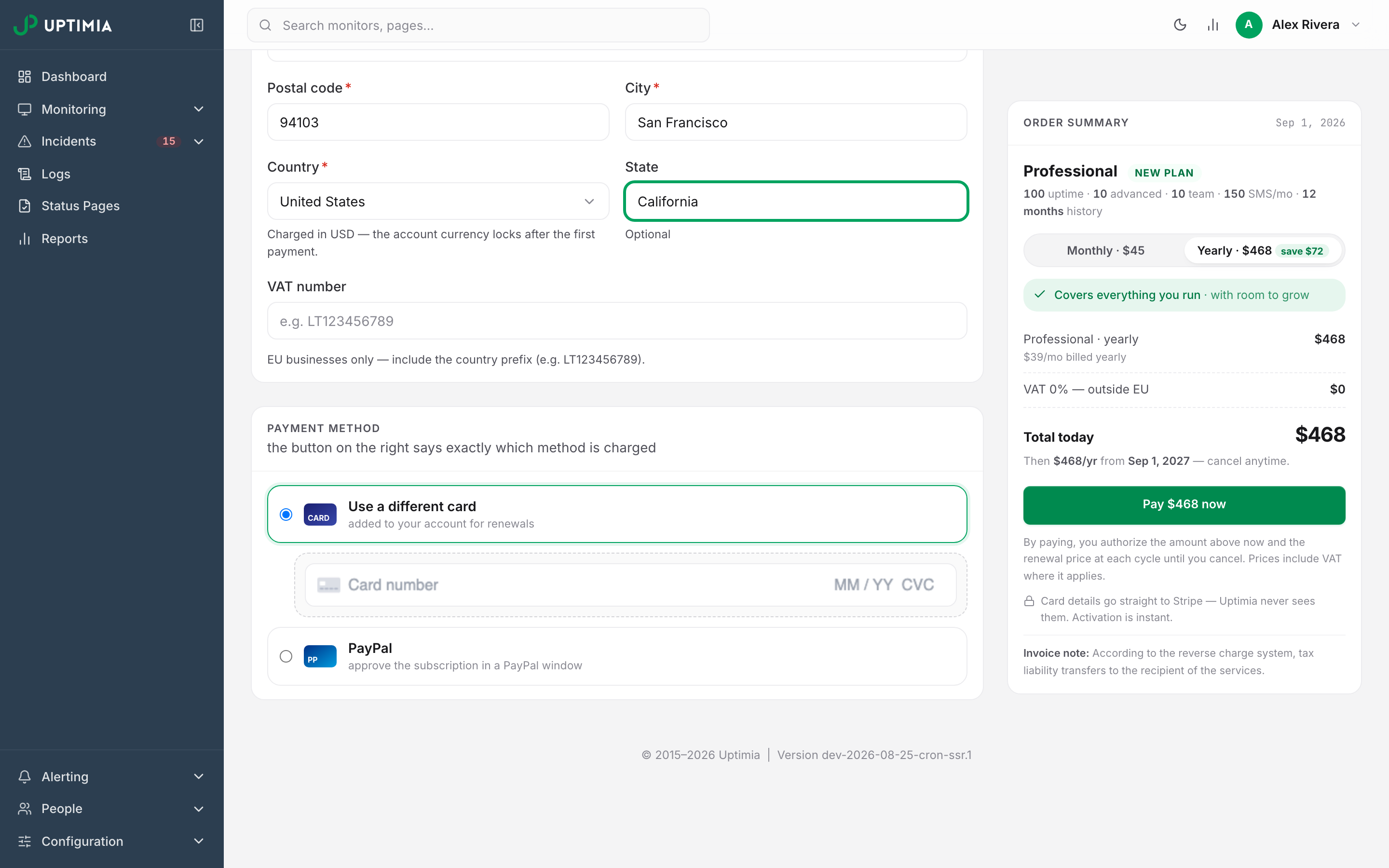Open Dashboard in the sidebar
The width and height of the screenshot is (1389, 868).
coord(111,76)
